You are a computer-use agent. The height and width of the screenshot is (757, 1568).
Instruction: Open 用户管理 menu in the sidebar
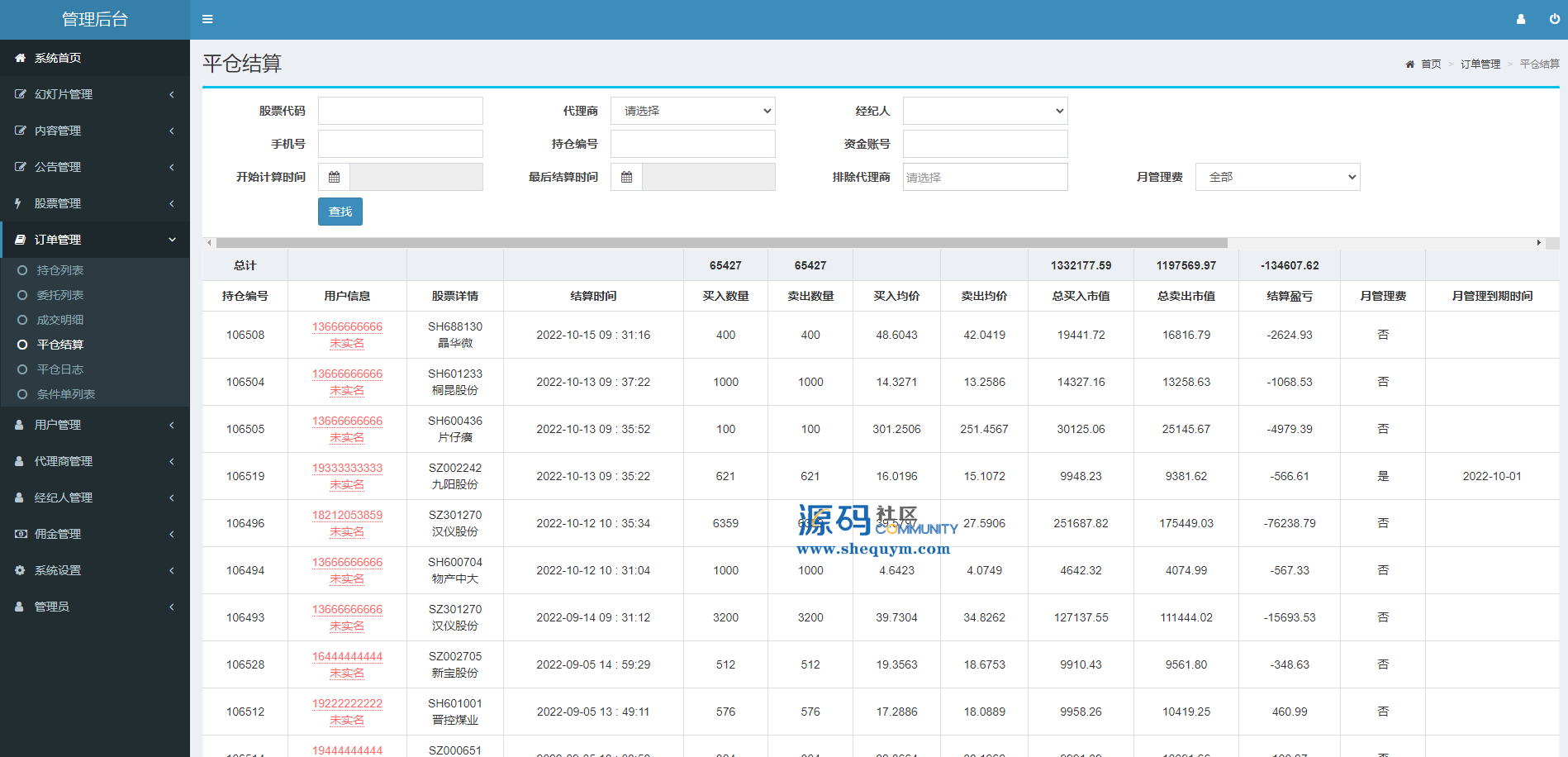95,425
